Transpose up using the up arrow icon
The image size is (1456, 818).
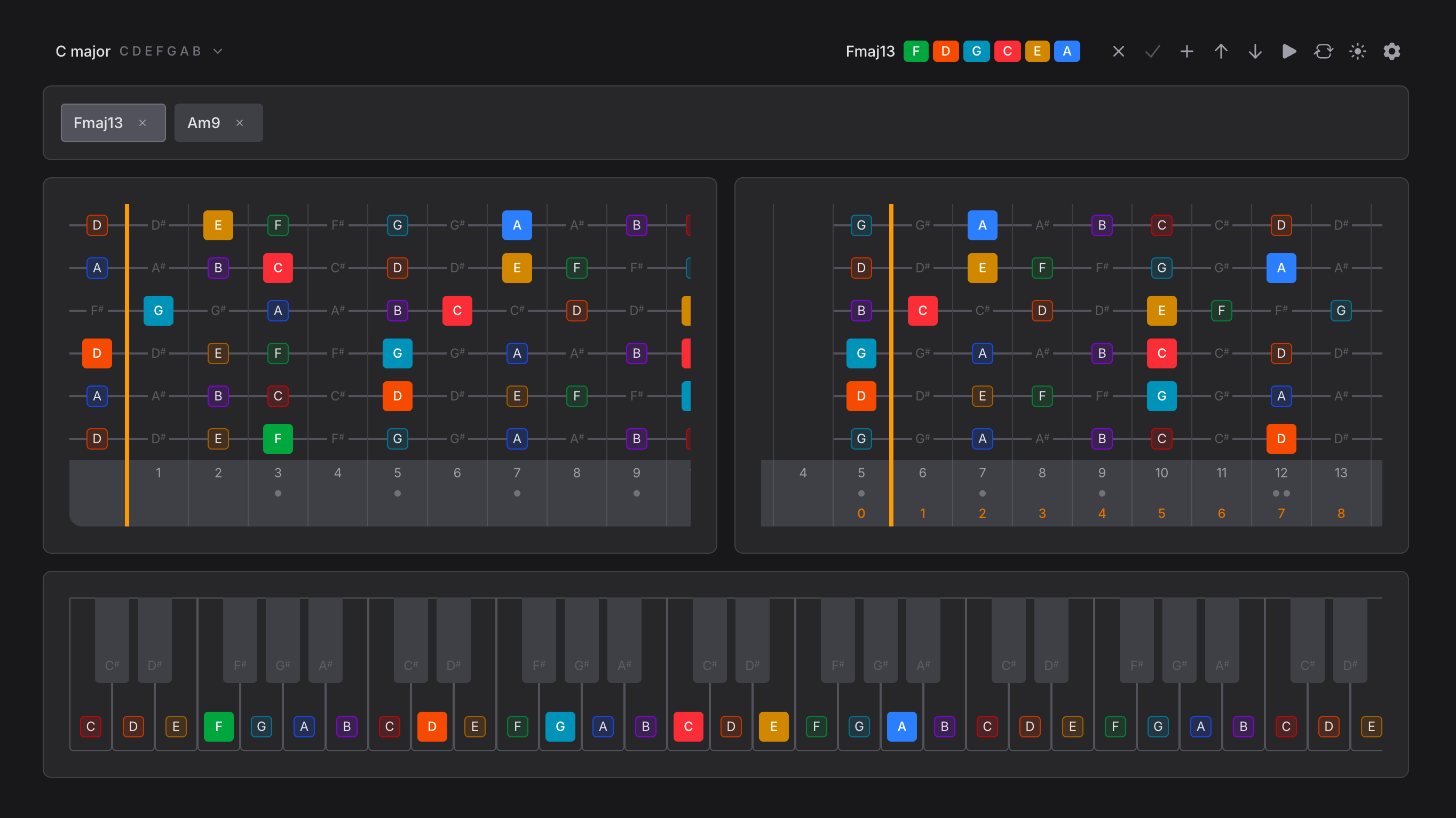(x=1221, y=51)
